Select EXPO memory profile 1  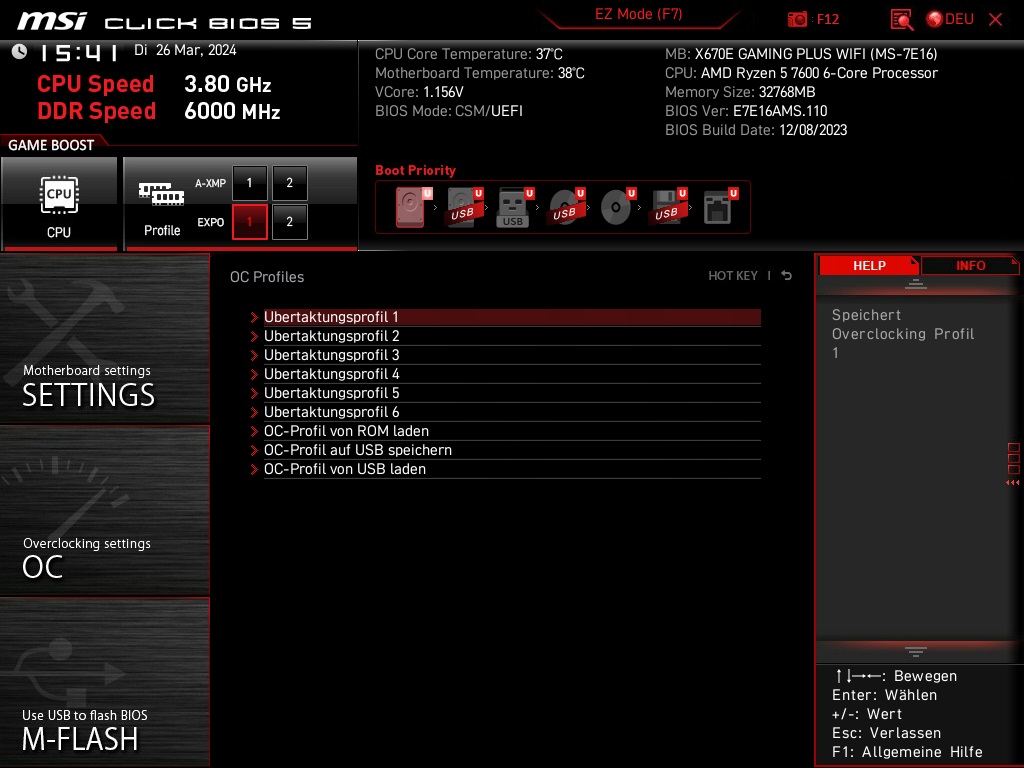tap(249, 222)
